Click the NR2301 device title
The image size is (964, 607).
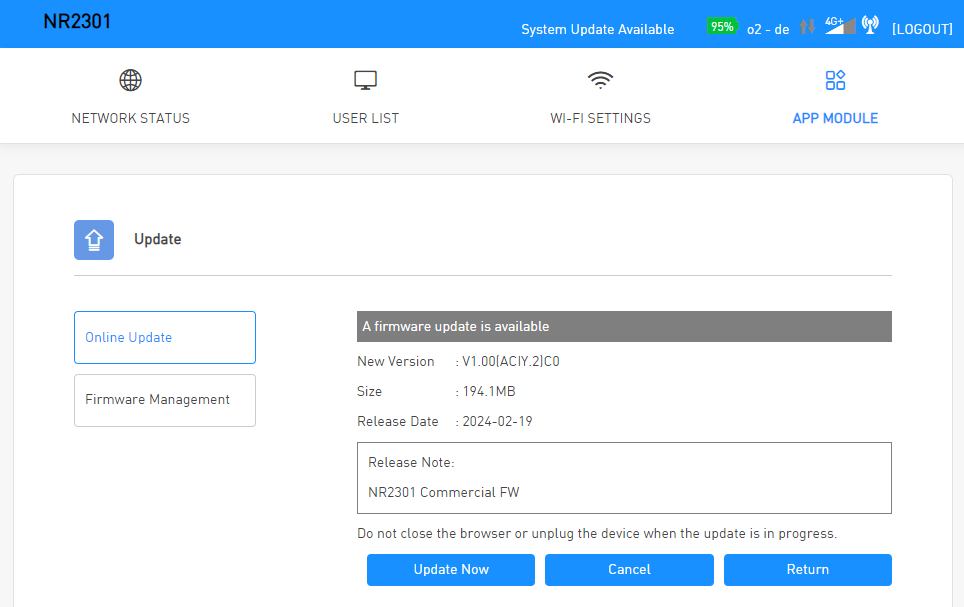coord(77,21)
